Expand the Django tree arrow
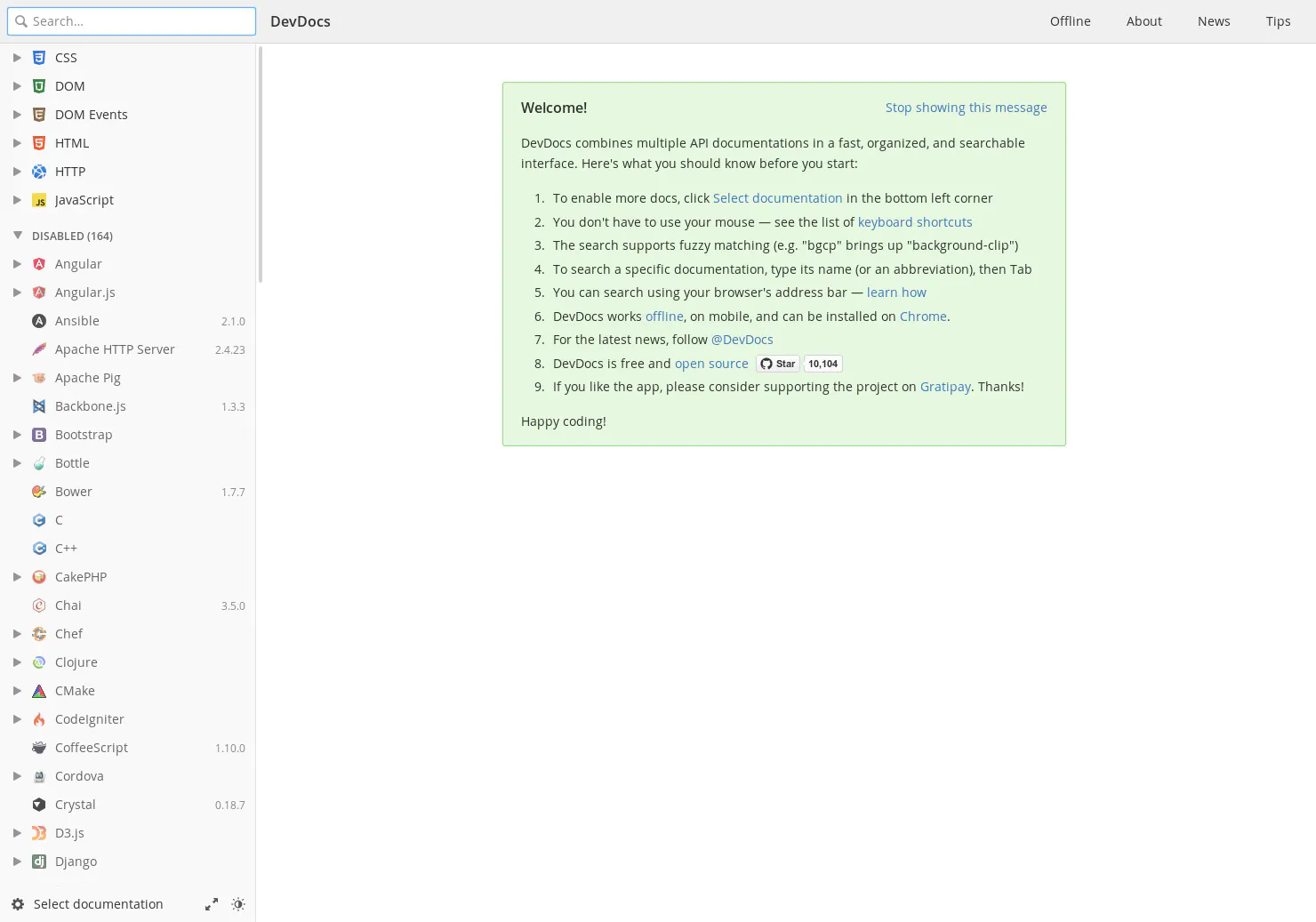 coord(17,862)
